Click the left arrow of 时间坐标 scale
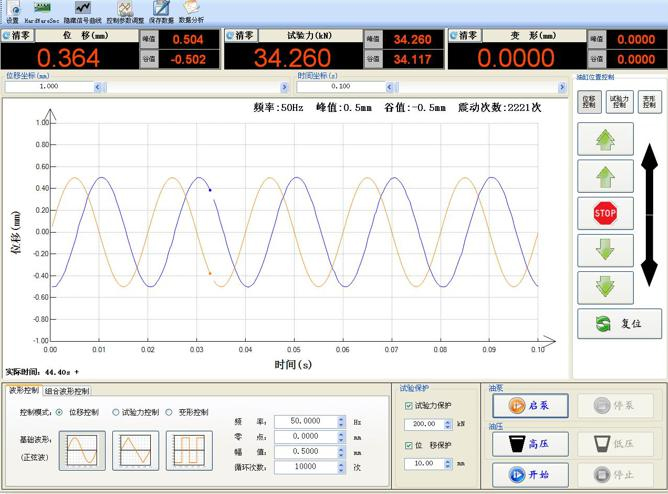Image resolution: width=668 pixels, height=494 pixels. click(389, 87)
